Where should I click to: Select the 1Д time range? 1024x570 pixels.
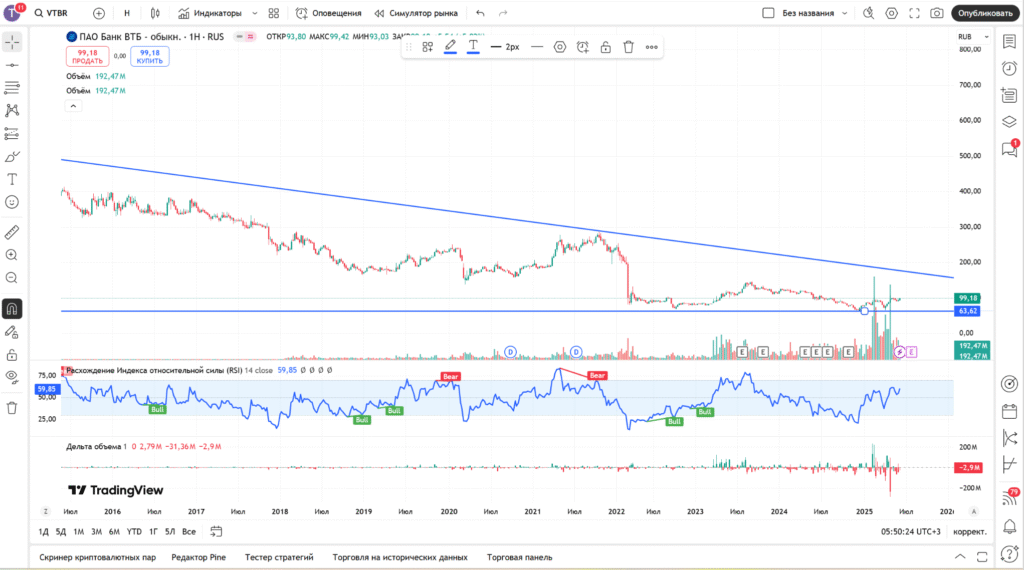point(44,531)
